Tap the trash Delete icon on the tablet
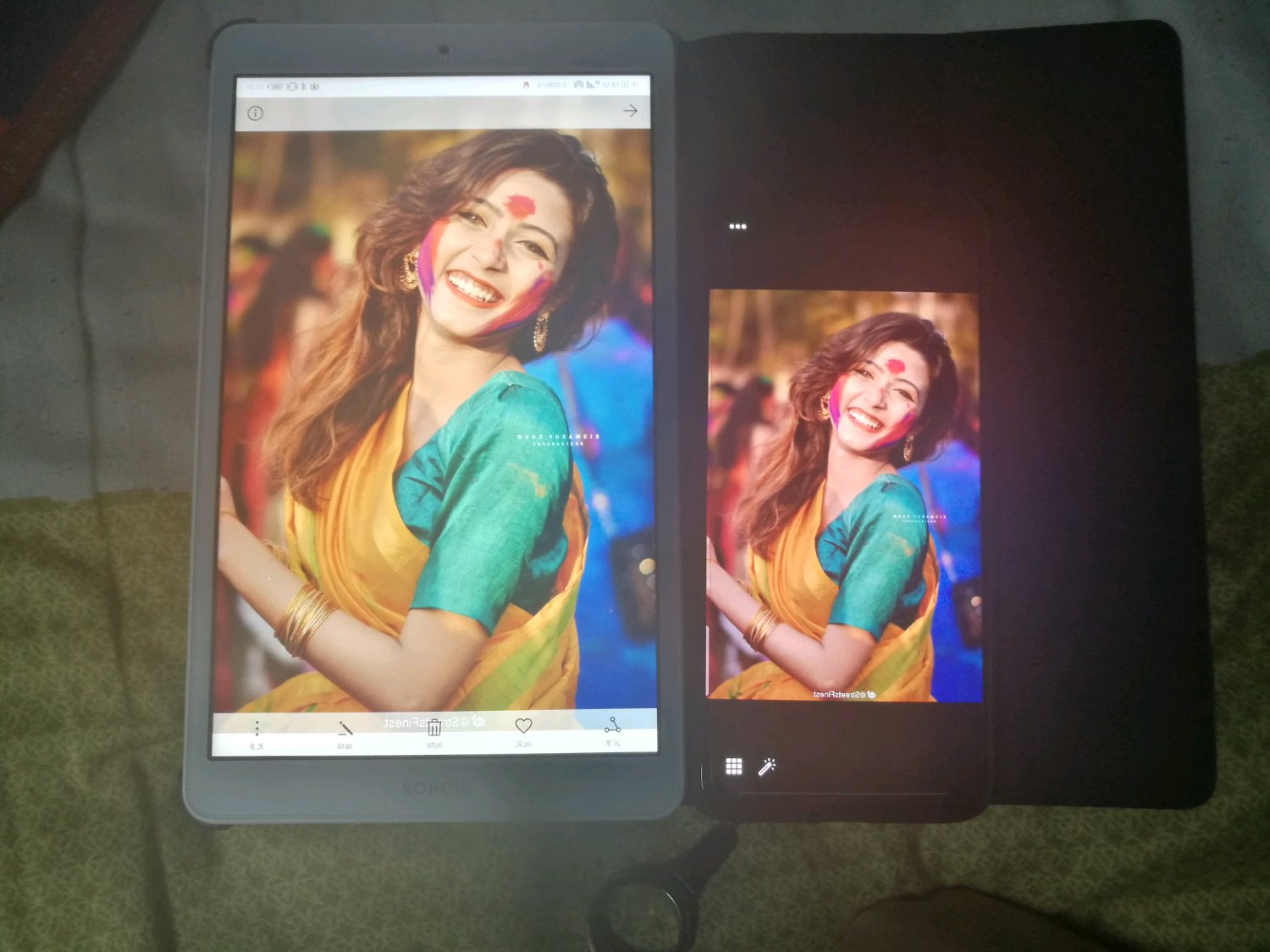 coord(434,727)
